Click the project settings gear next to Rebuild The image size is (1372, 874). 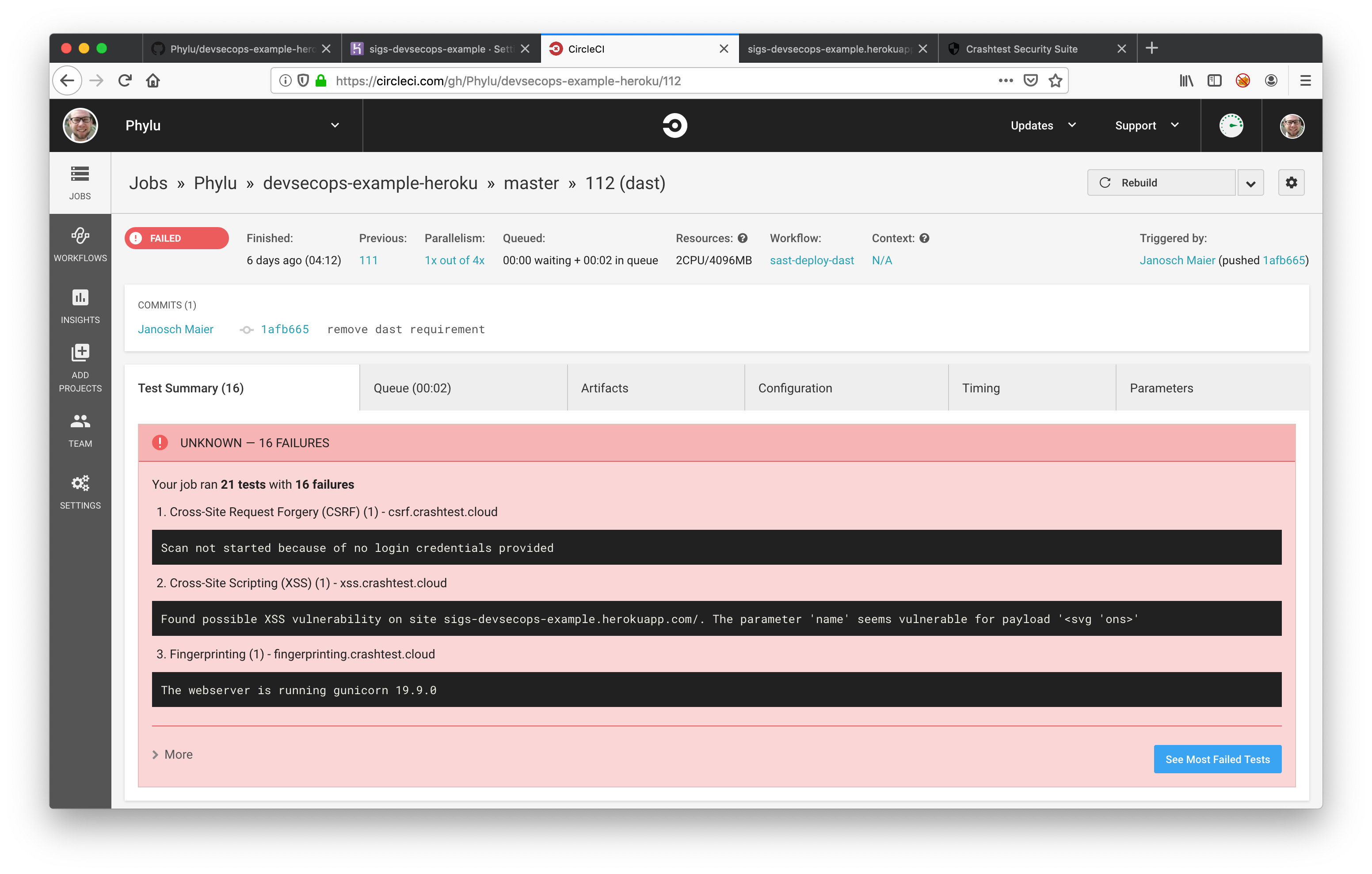[x=1291, y=182]
